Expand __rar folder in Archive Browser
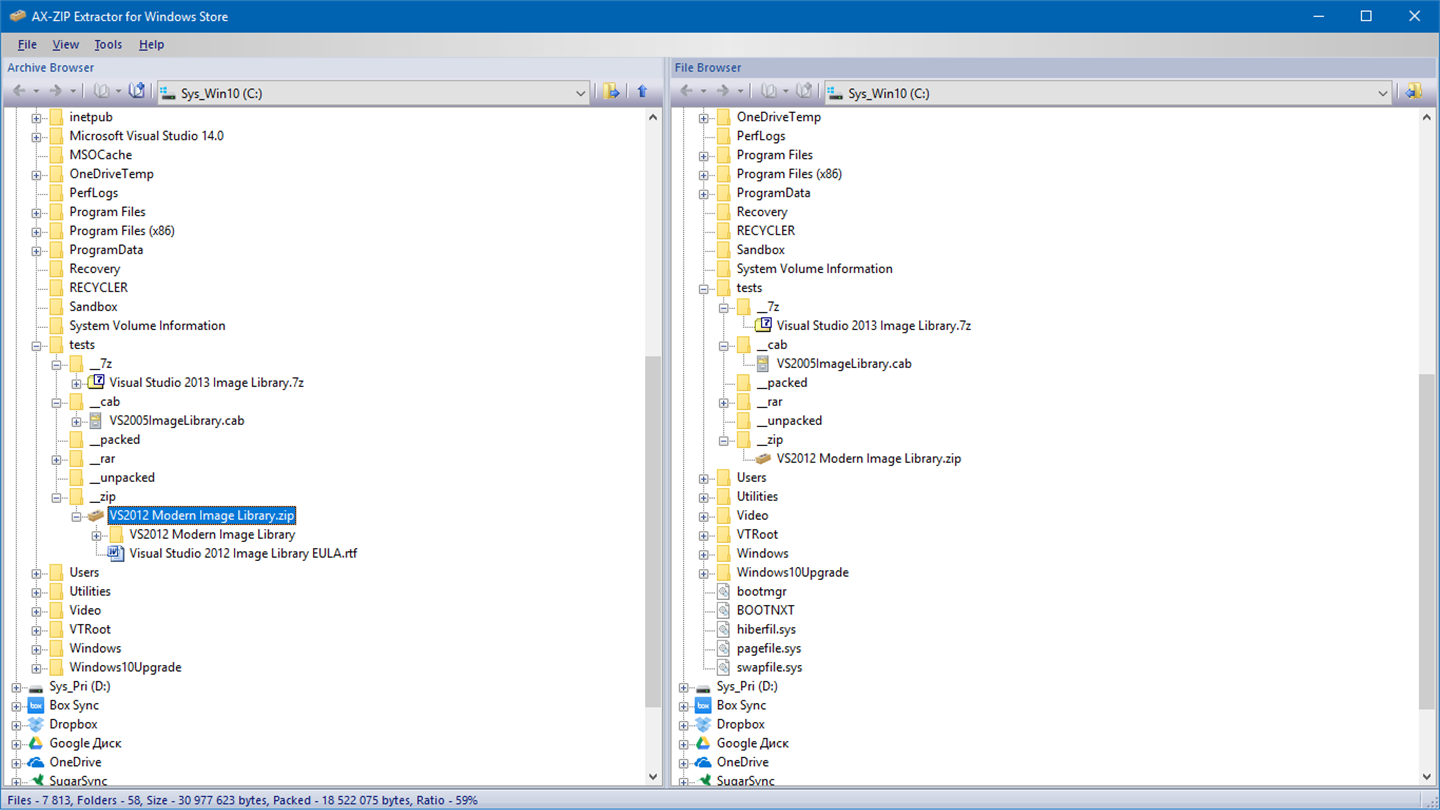Screen dimensions: 1440x810 click(57, 459)
